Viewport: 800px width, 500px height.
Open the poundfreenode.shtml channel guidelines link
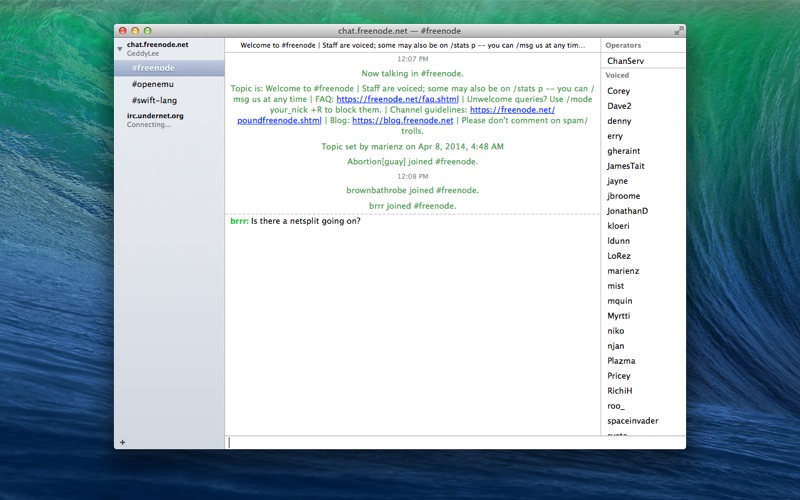click(279, 120)
